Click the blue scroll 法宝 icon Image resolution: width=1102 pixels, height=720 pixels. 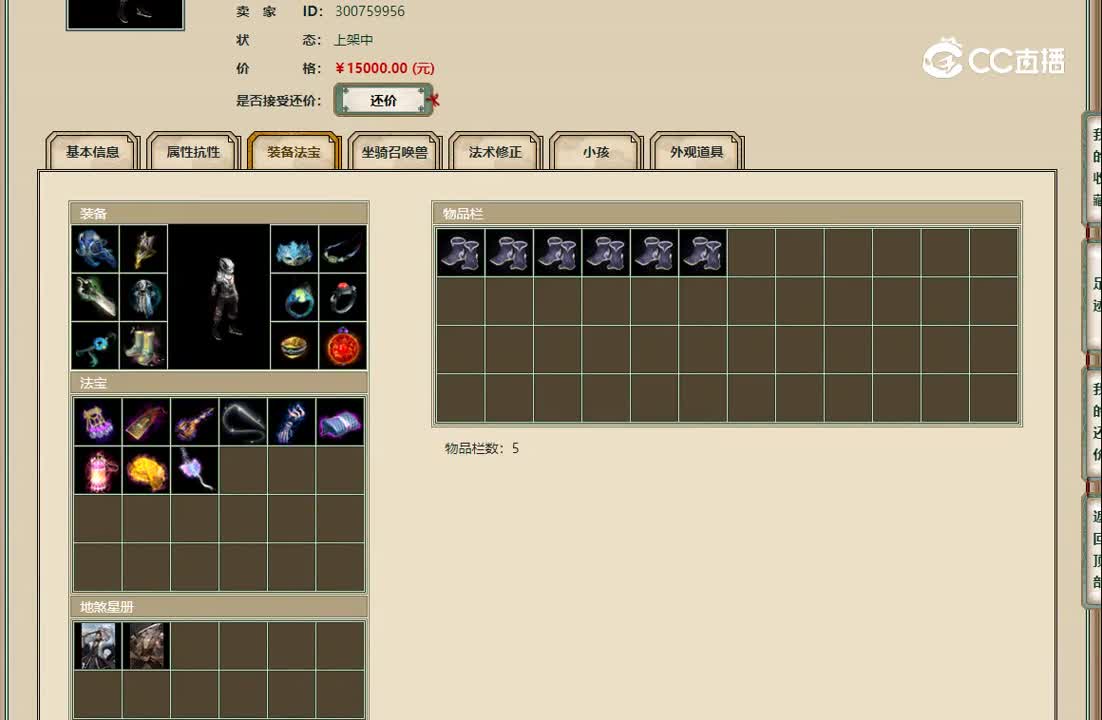tap(340, 422)
